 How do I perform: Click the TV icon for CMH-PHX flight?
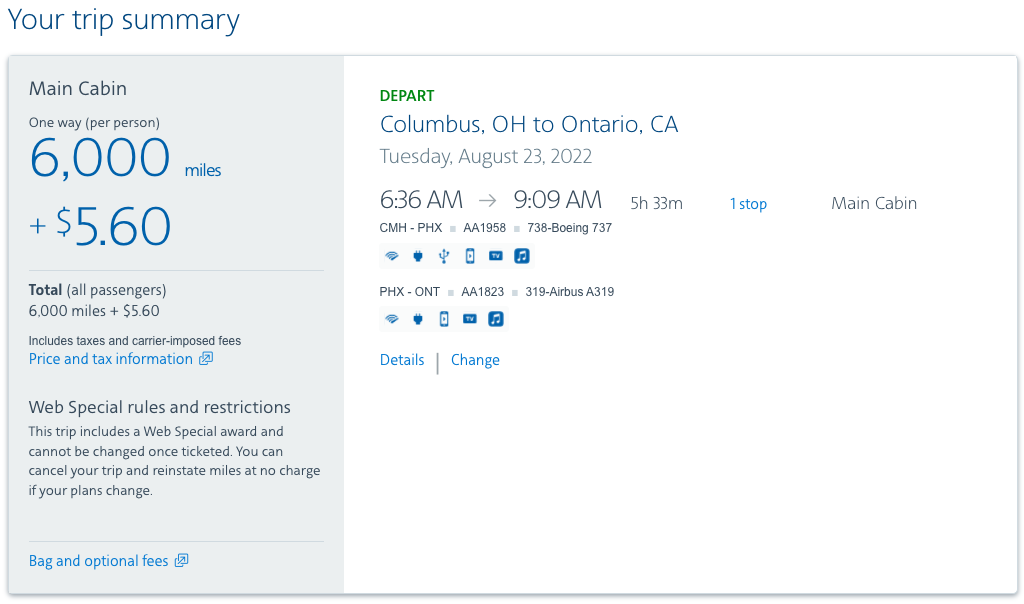point(496,256)
